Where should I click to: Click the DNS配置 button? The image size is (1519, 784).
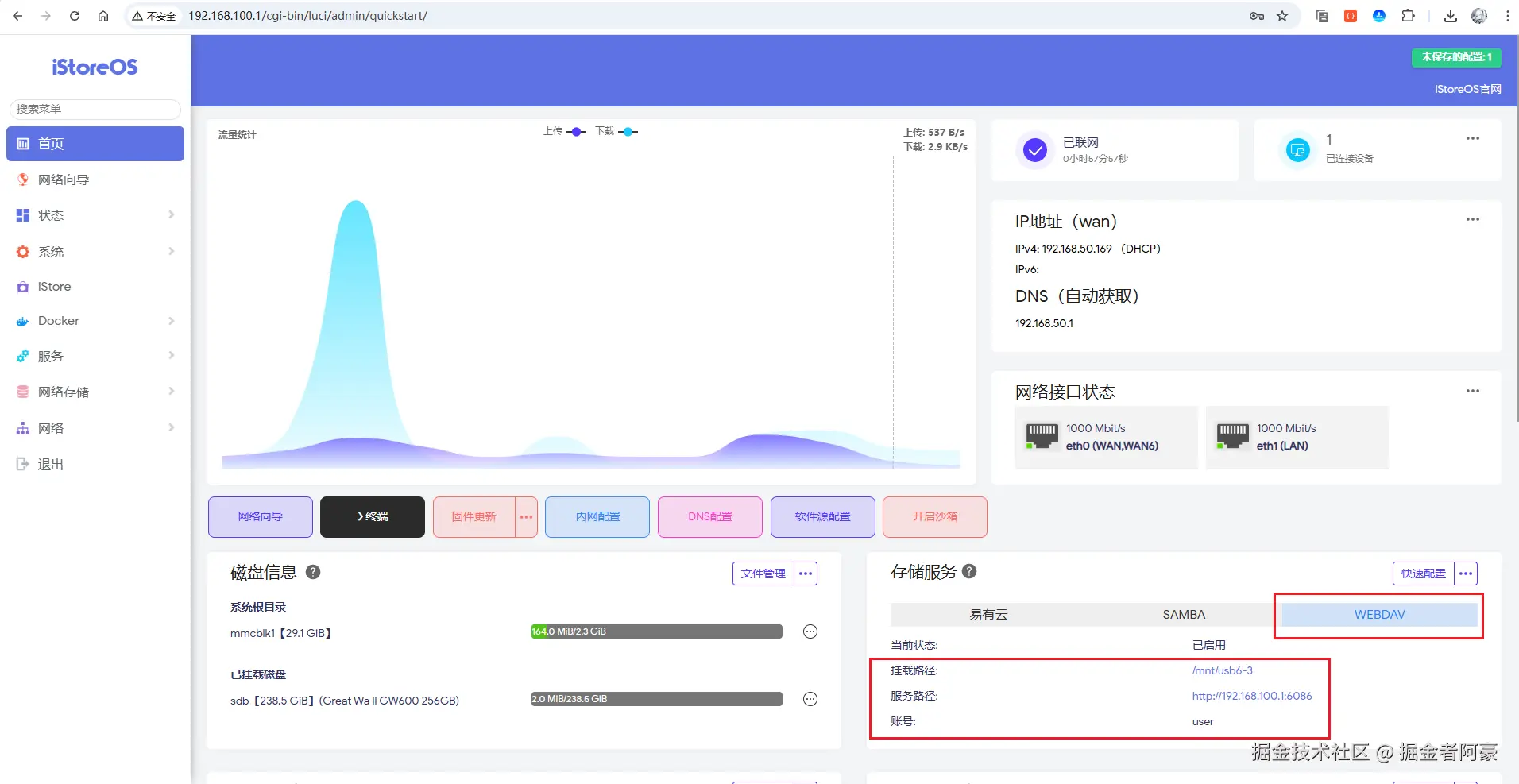pos(710,517)
